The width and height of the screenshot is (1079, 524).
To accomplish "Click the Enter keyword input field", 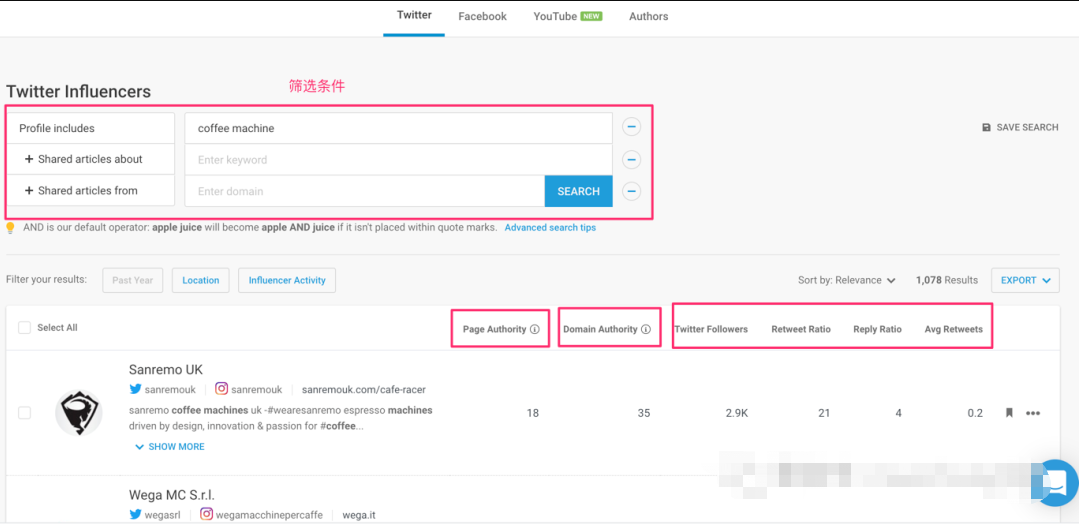I will click(398, 160).
